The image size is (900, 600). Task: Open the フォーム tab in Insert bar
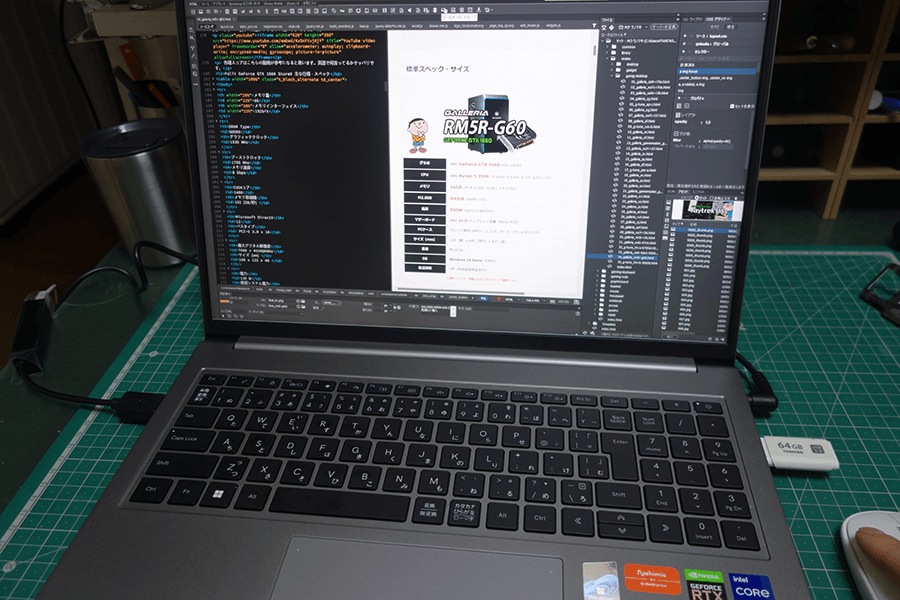205,3
